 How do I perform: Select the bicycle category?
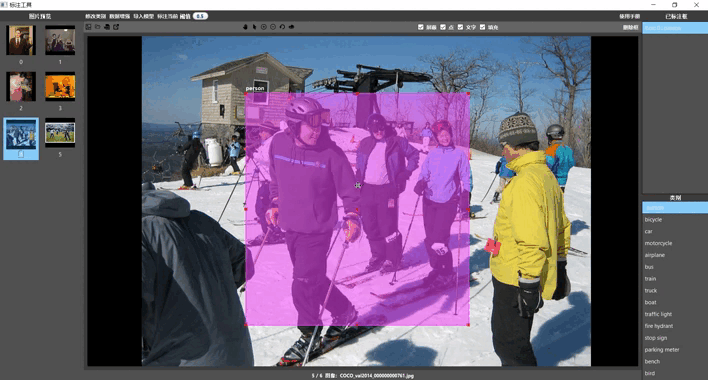675,220
